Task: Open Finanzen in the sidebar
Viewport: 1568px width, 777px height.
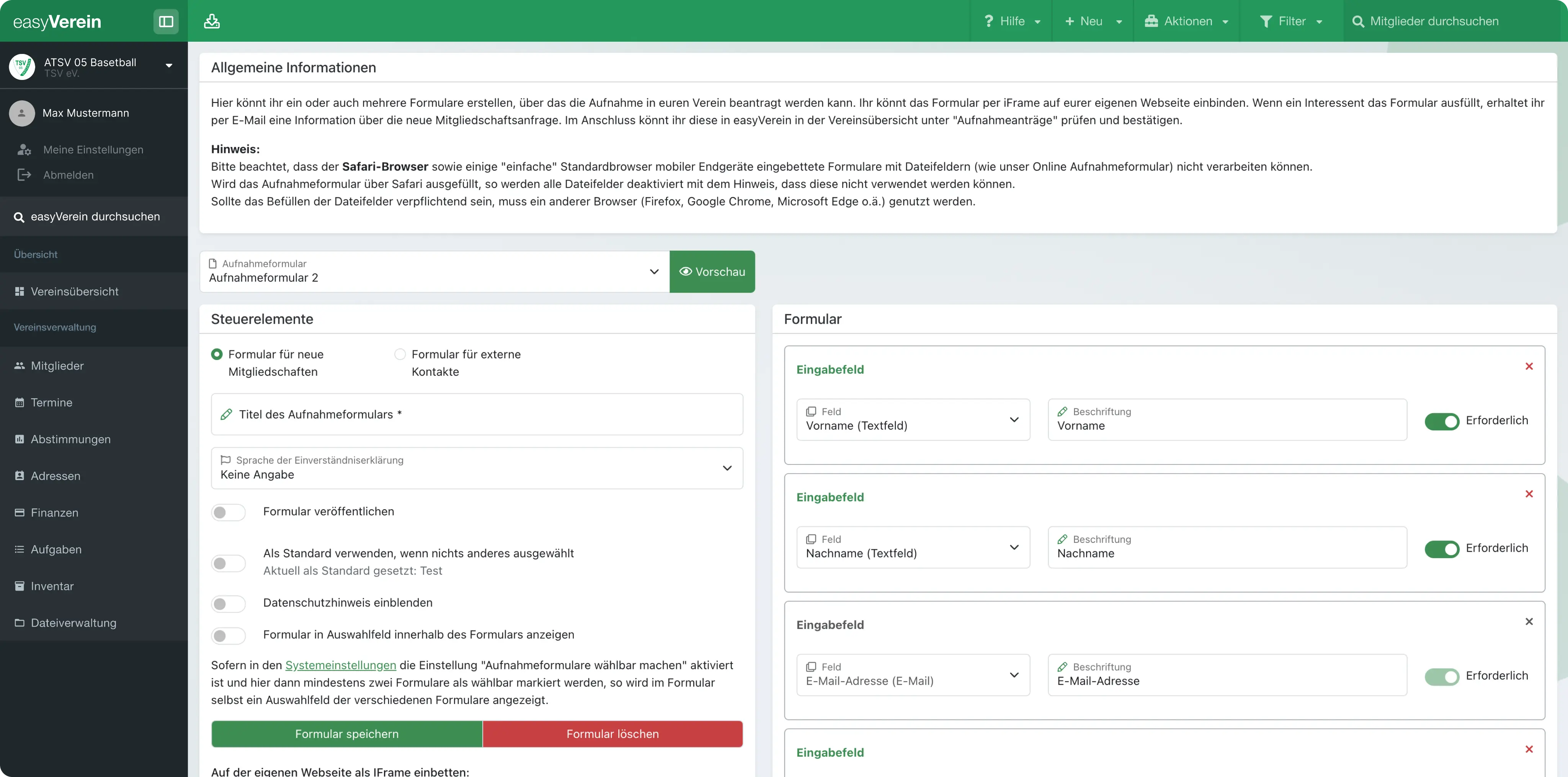Action: (94, 513)
